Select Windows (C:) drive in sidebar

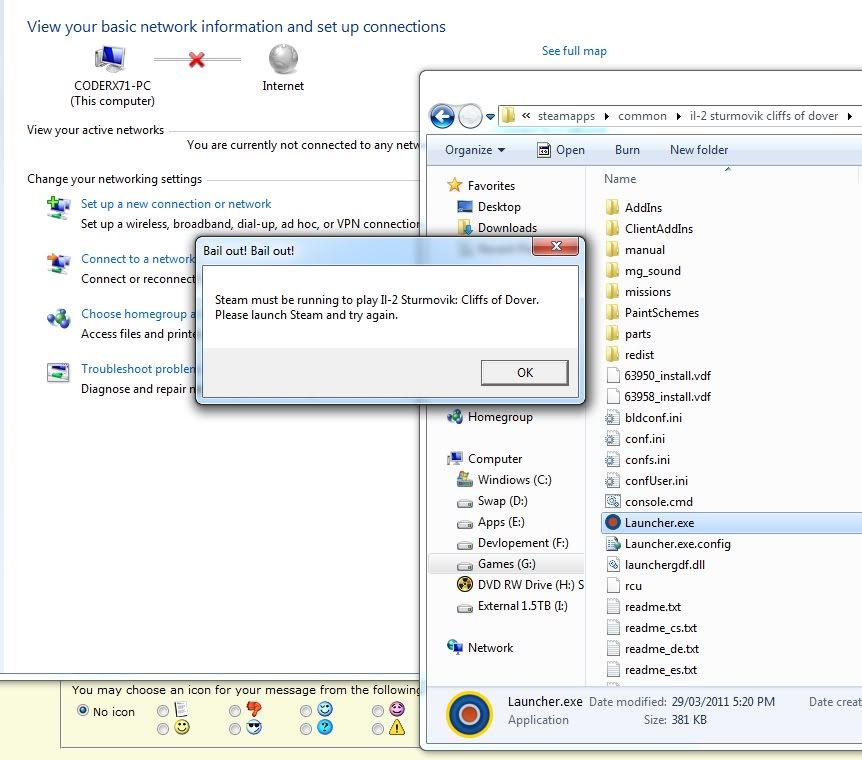(x=515, y=480)
